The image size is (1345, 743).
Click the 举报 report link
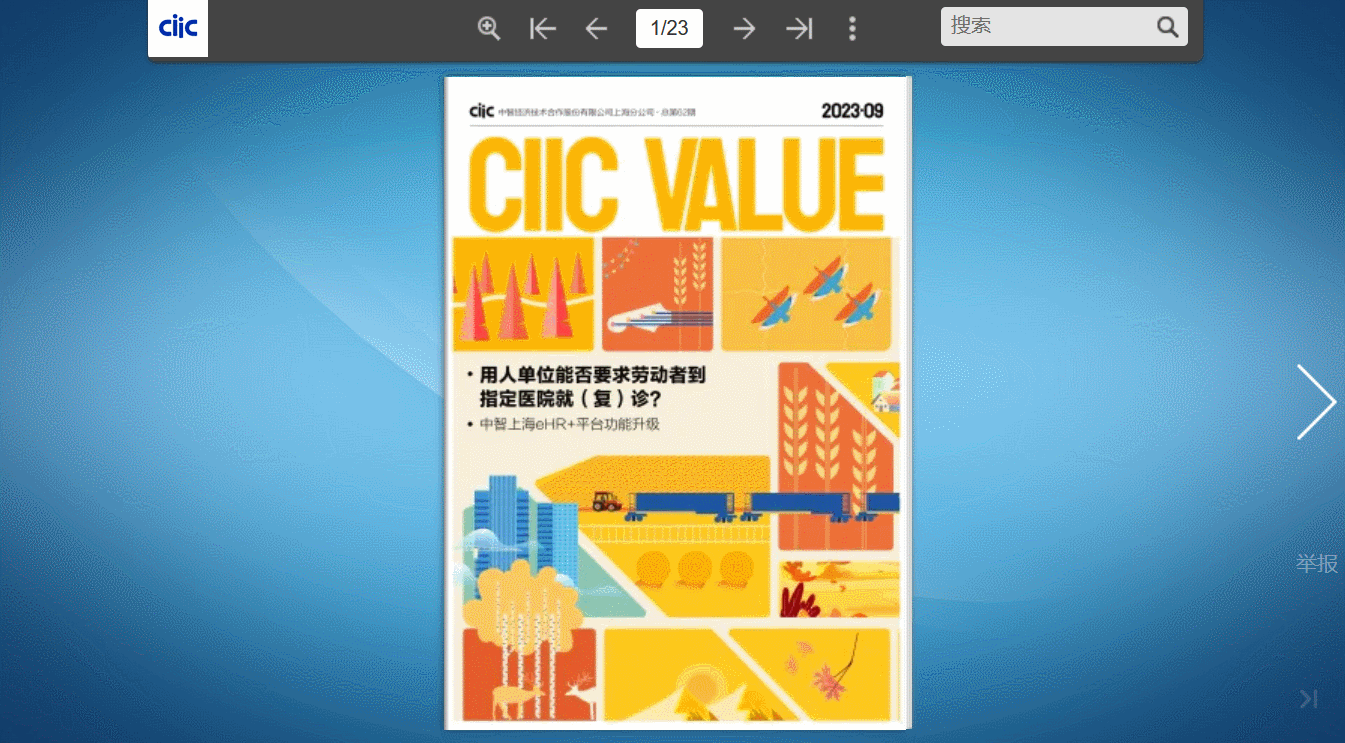point(1317,563)
